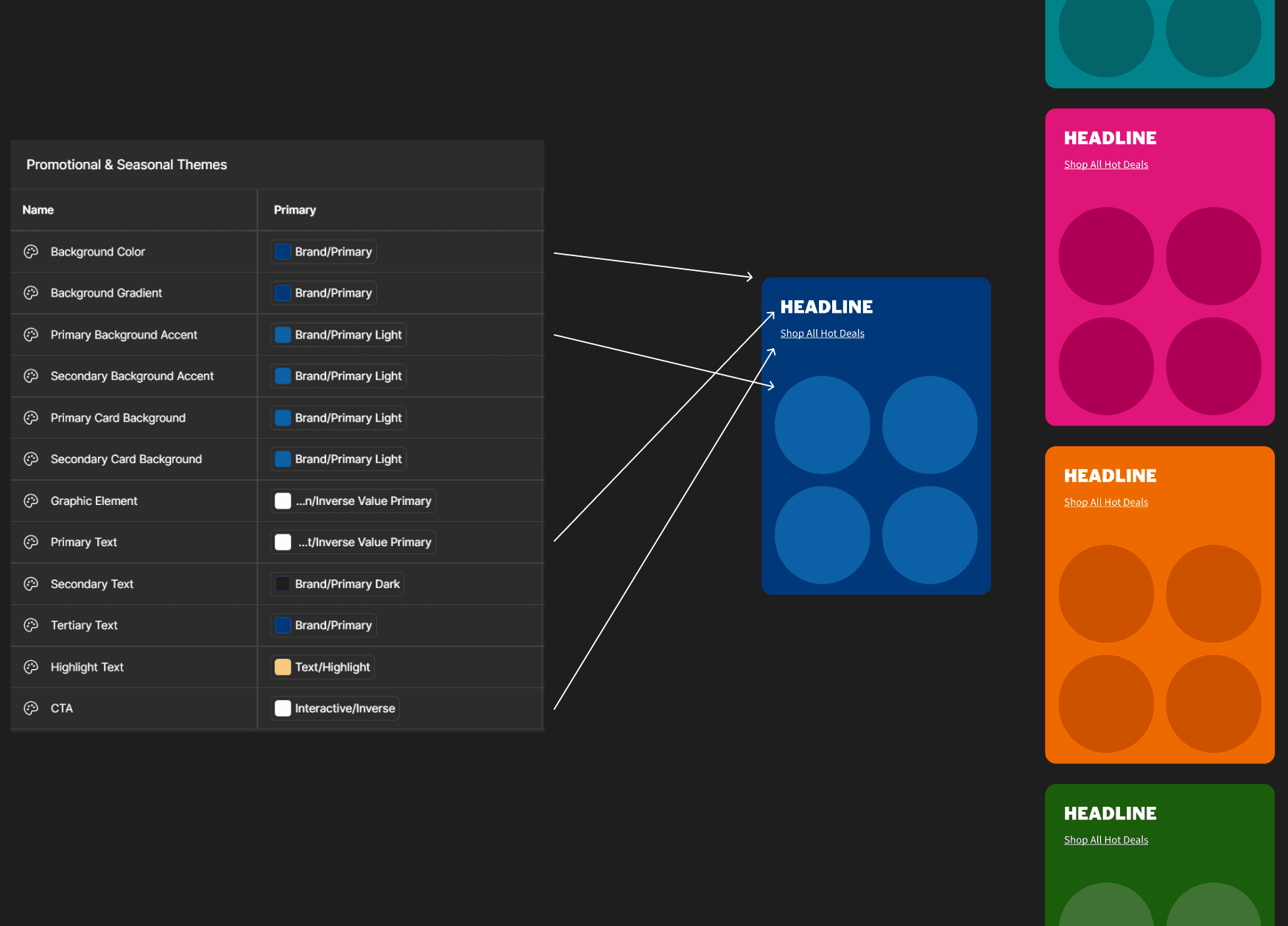Screen dimensions: 1288x926
Task: Click the palette icon beside Background Color
Action: (x=31, y=252)
